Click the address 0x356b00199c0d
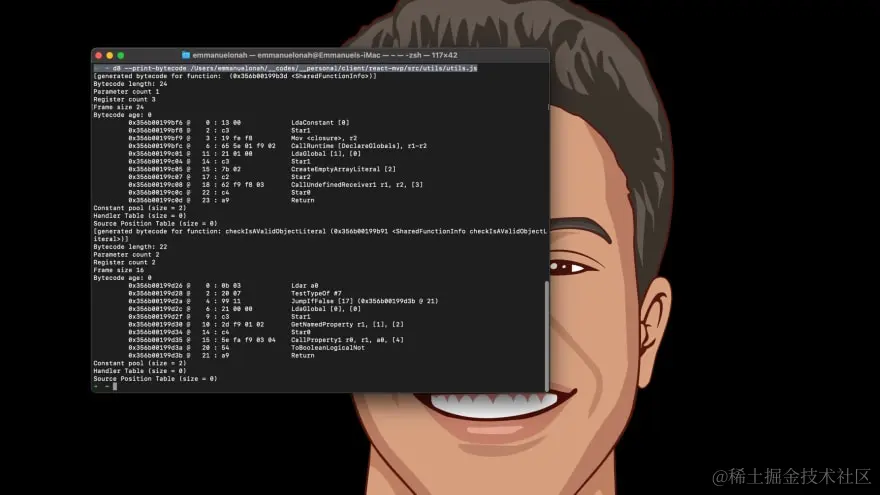880x495 pixels. tap(155, 200)
